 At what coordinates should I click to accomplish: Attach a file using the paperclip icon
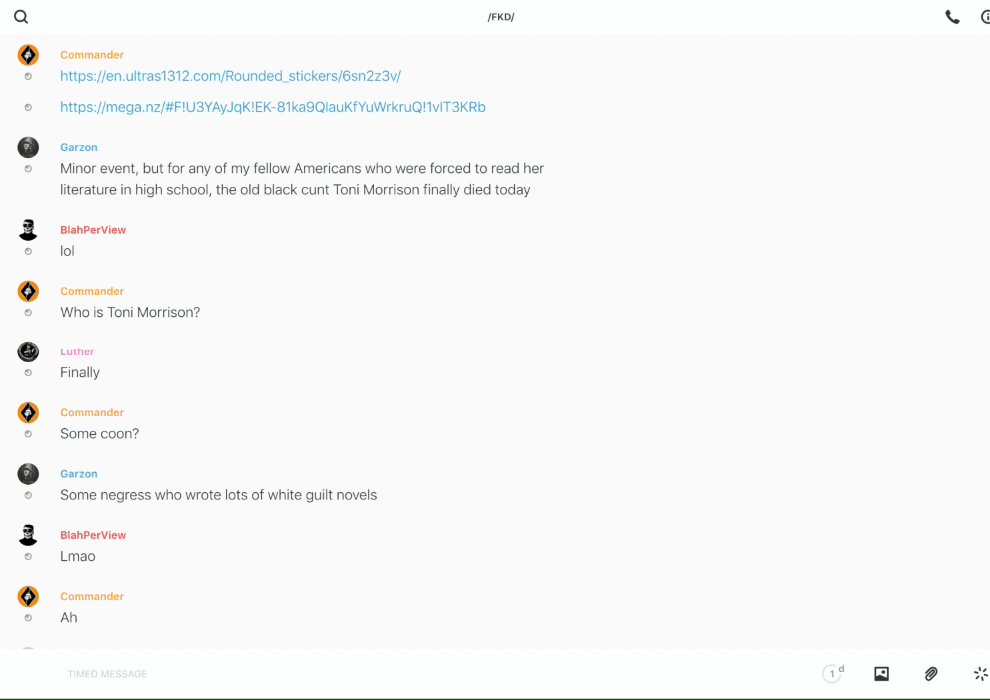coord(931,674)
